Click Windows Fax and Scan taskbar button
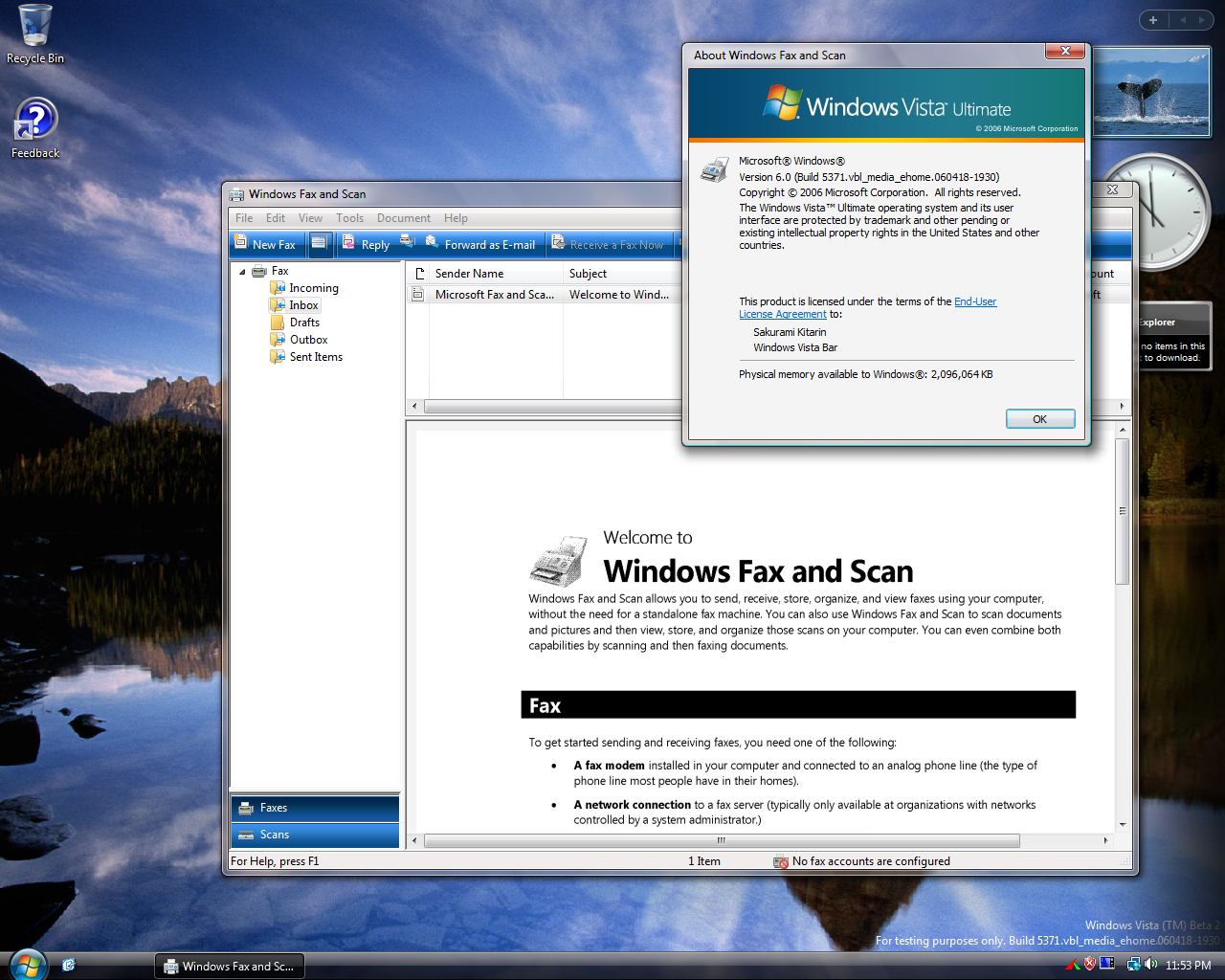1225x980 pixels. (x=230, y=966)
